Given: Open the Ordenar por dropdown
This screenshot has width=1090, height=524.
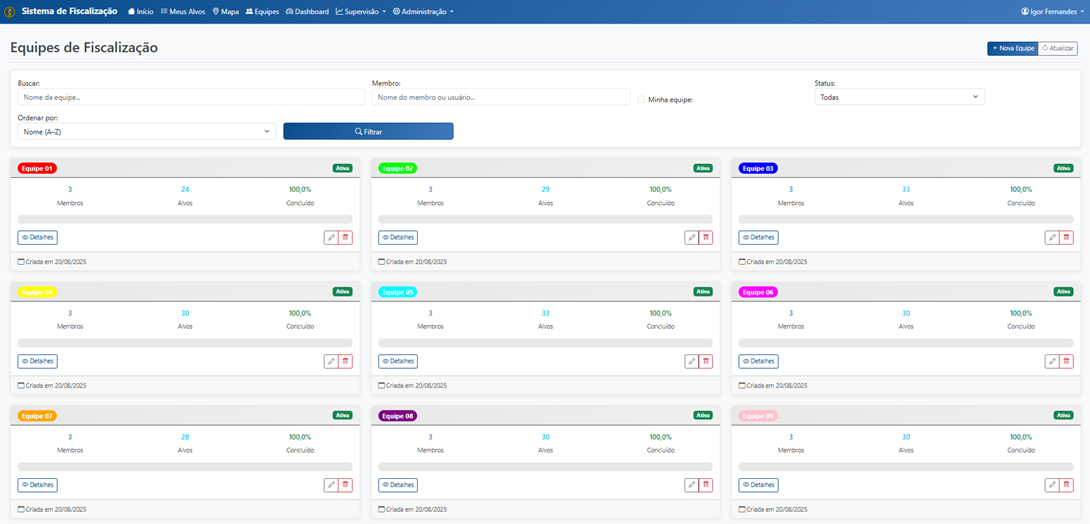Looking at the screenshot, I should point(146,131).
